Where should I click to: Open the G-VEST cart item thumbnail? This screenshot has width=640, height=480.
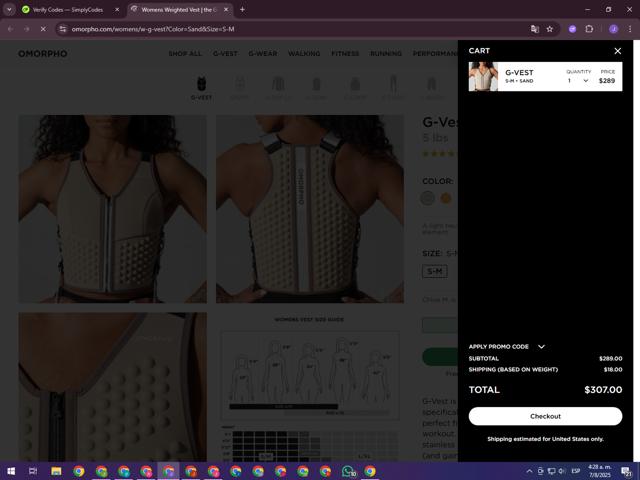(483, 76)
